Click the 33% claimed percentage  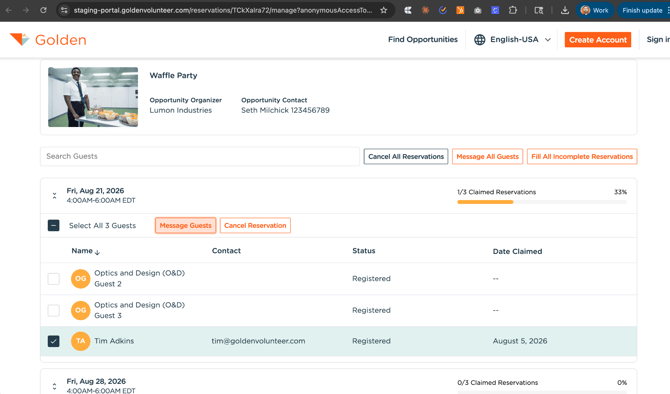[620, 192]
